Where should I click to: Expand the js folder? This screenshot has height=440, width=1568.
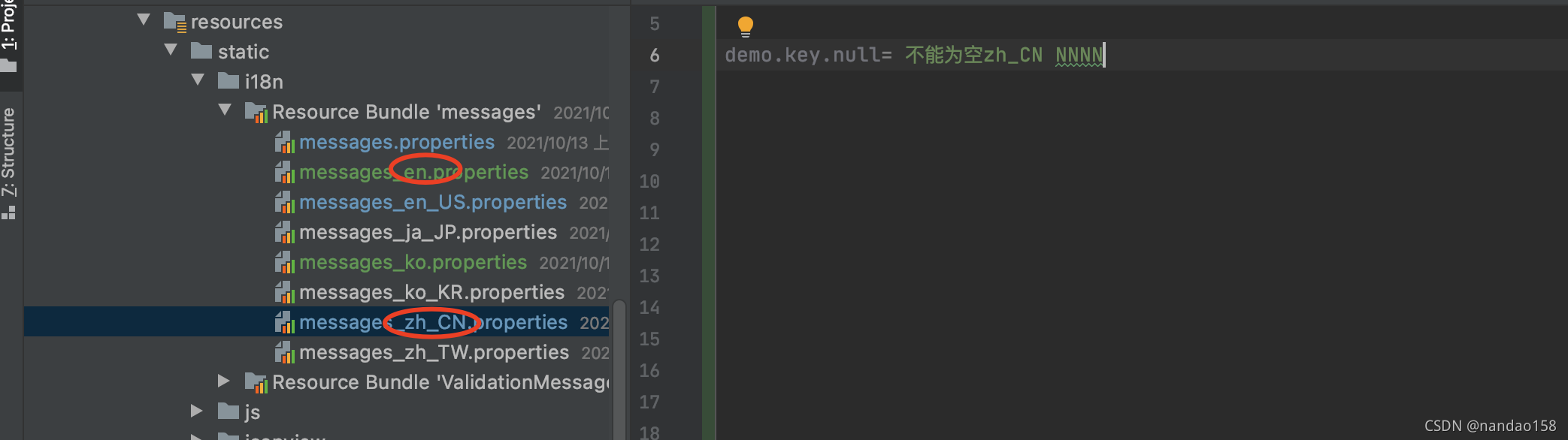pos(197,411)
